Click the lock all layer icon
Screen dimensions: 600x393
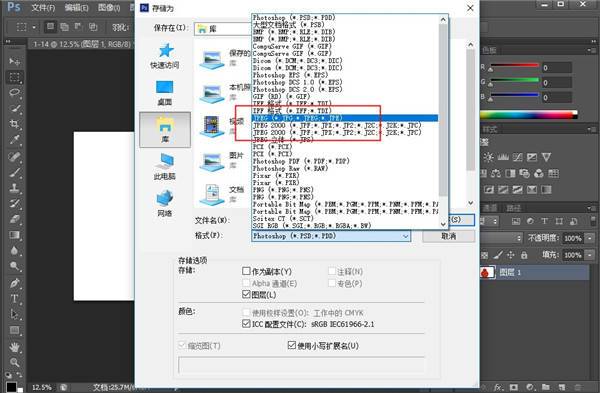[x=524, y=254]
